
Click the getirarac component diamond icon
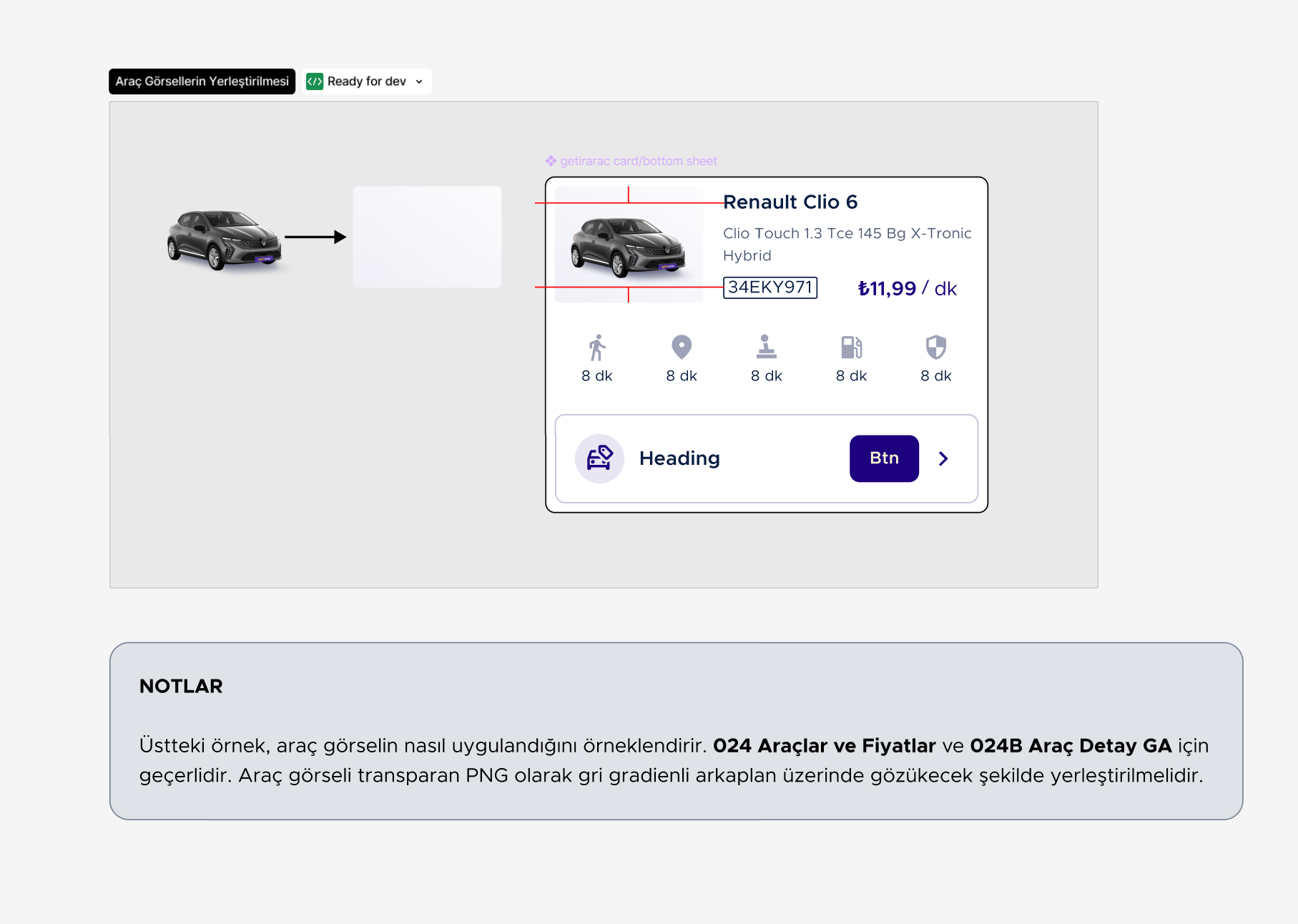[551, 161]
